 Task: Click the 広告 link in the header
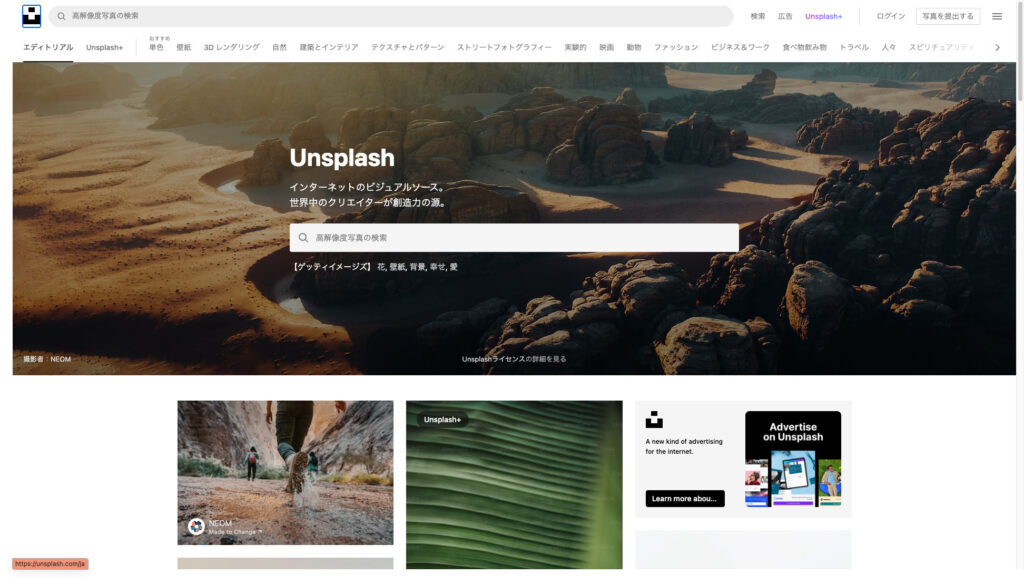(x=785, y=16)
